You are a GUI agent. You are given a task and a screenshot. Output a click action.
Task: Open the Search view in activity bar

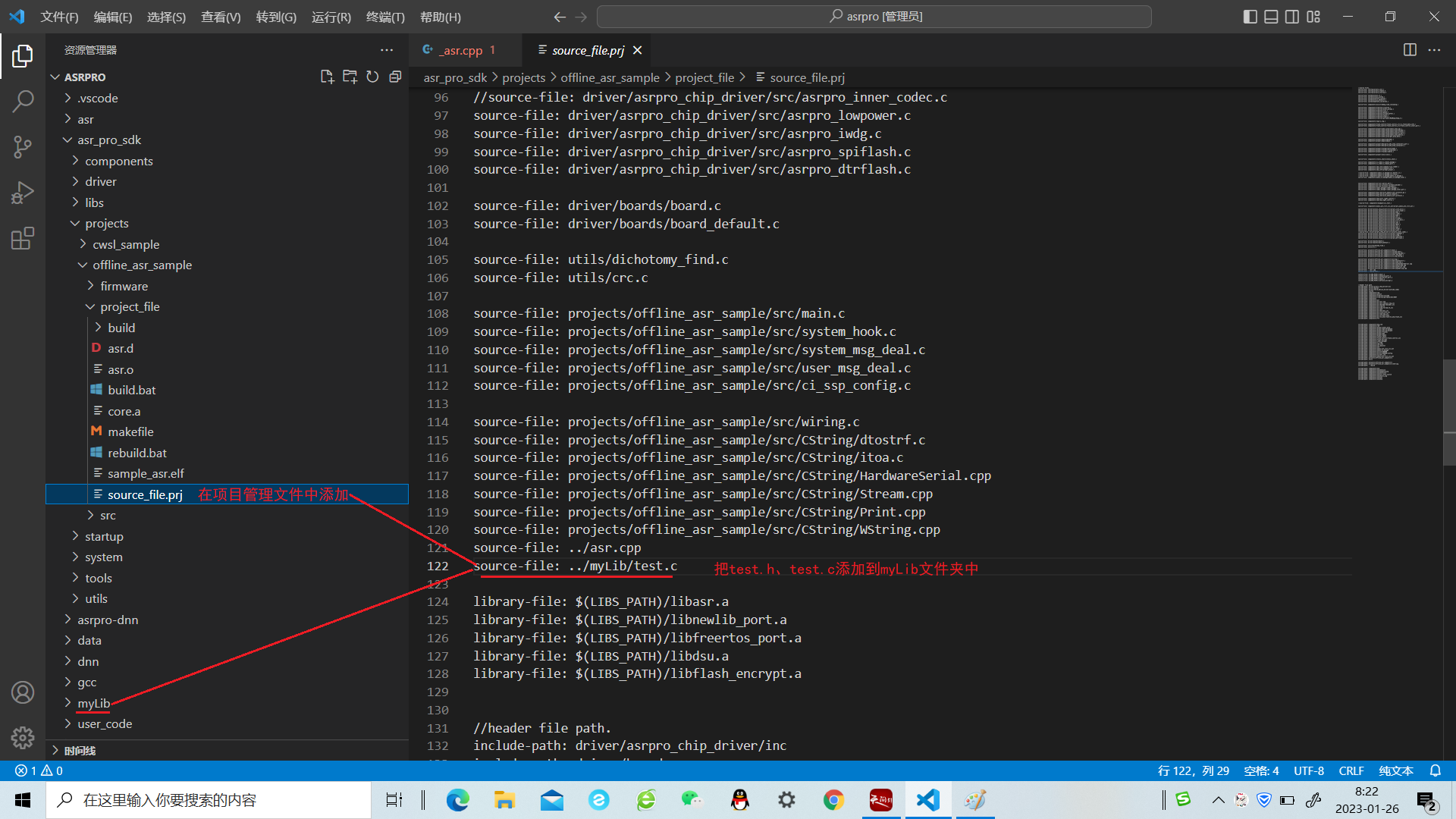click(x=23, y=101)
